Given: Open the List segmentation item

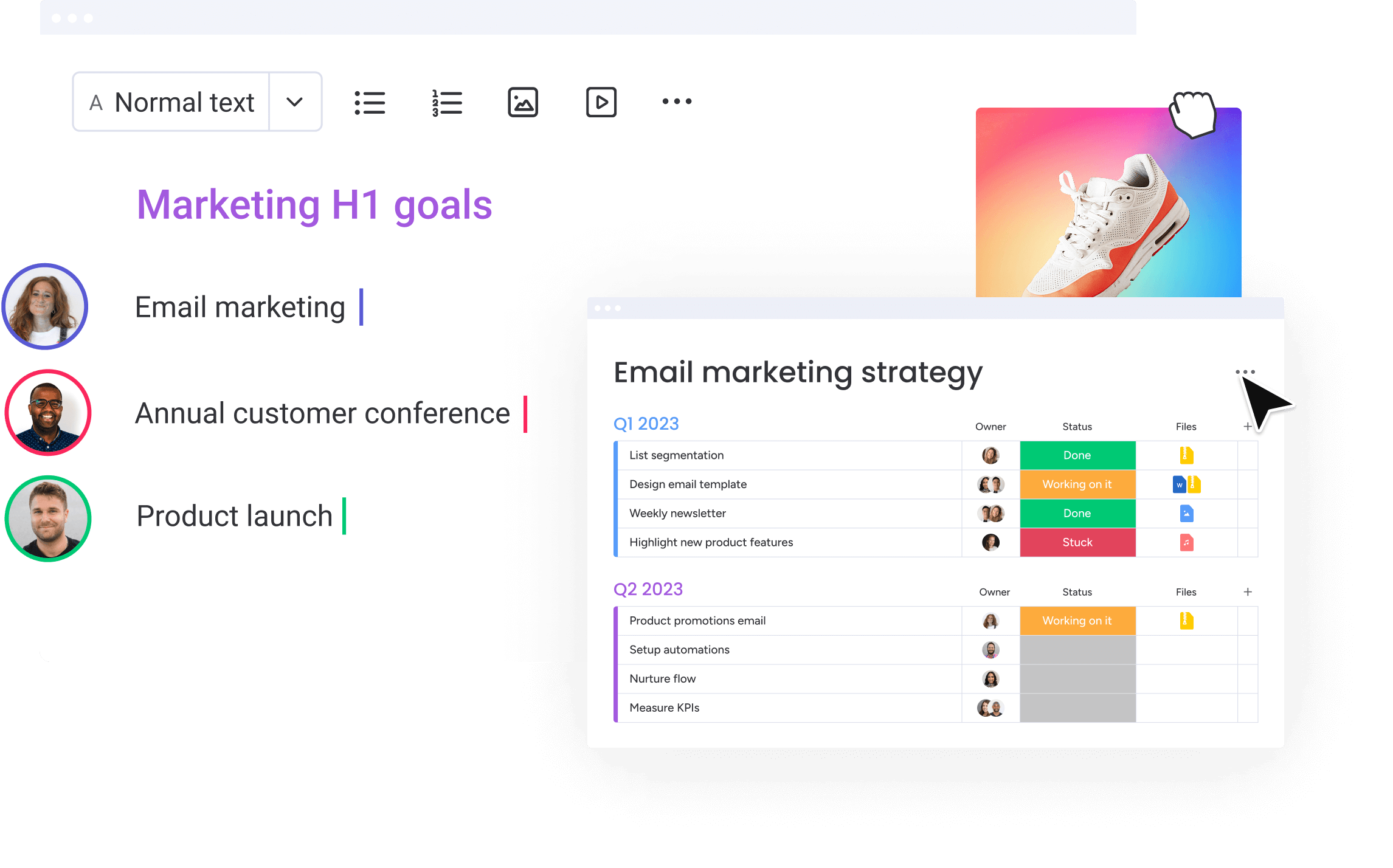Looking at the screenshot, I should coord(789,455).
